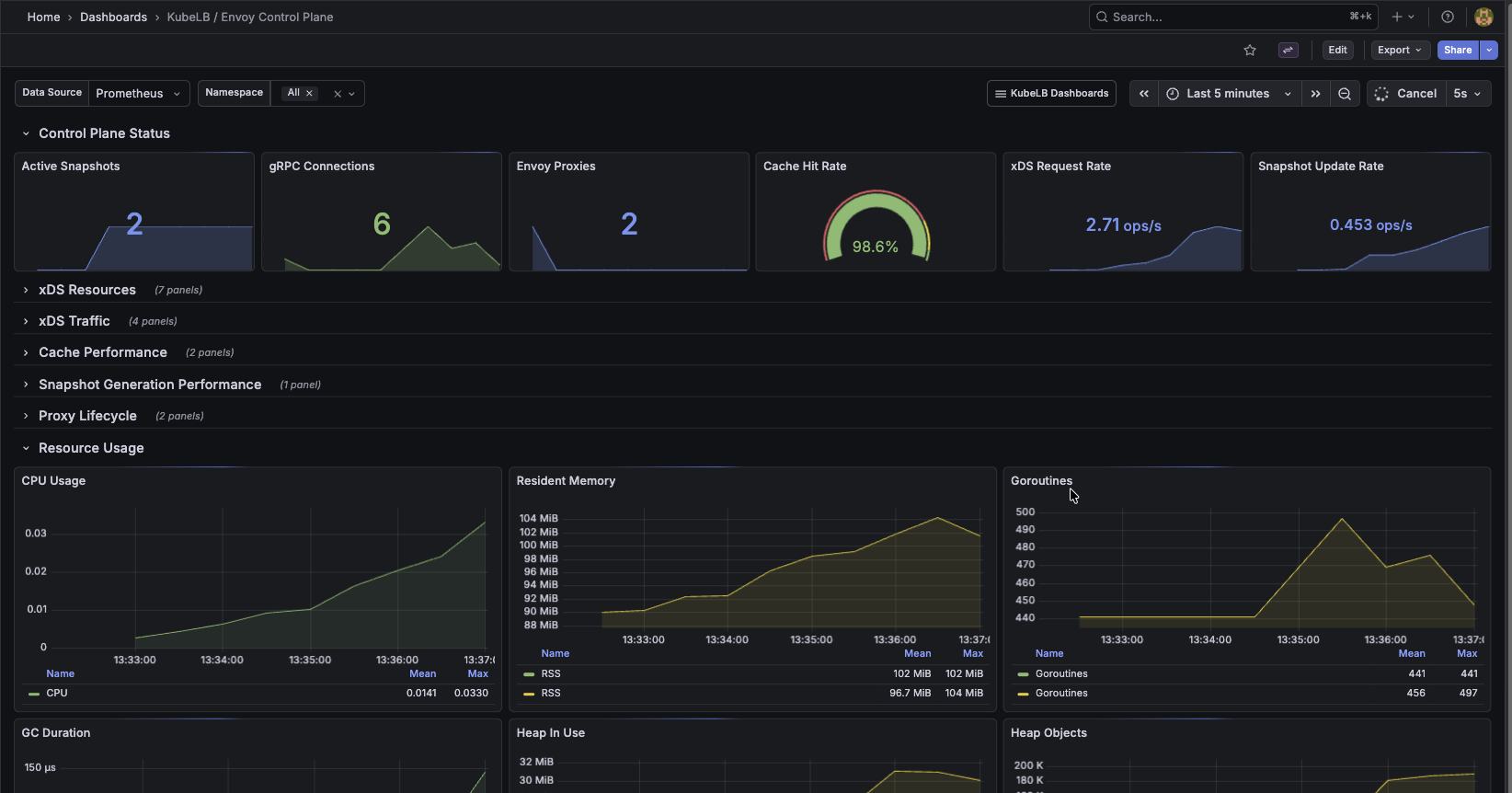Image resolution: width=1512 pixels, height=793 pixels.
Task: Open the help question mark menu
Action: pyautogui.click(x=1448, y=17)
